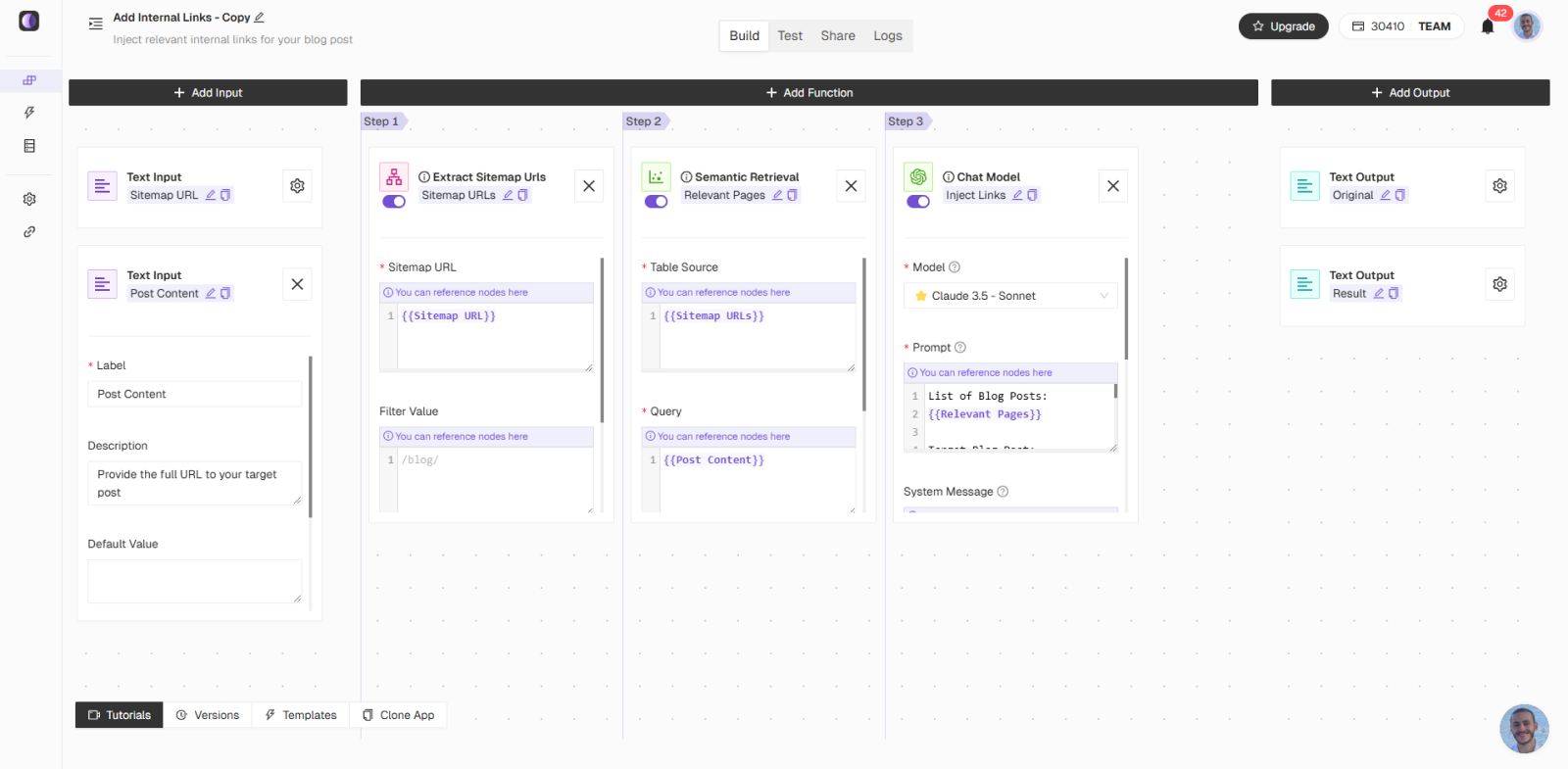Open the notifications bell
1568x769 pixels.
[x=1488, y=26]
